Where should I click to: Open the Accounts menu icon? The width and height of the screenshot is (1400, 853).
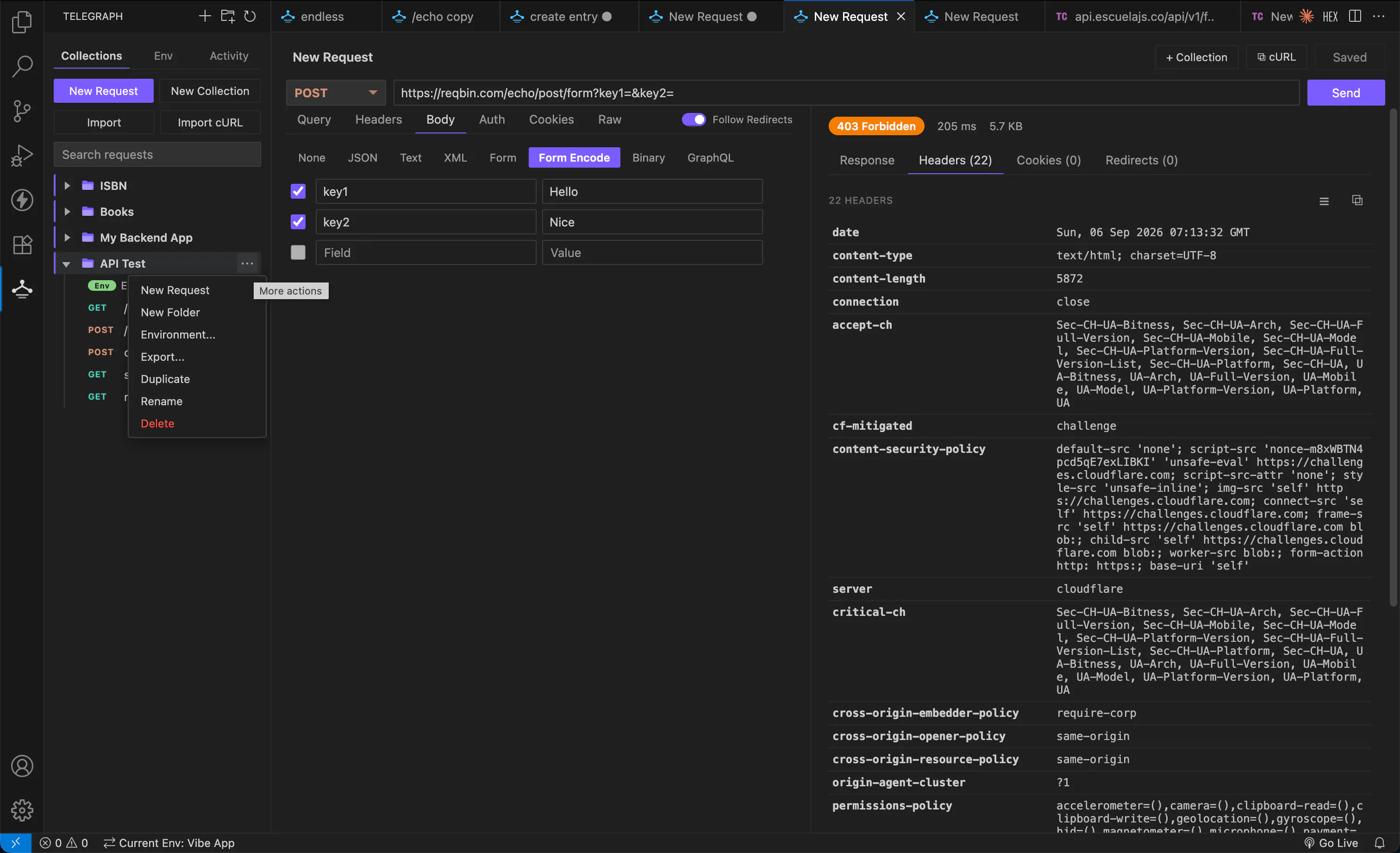pyautogui.click(x=22, y=765)
